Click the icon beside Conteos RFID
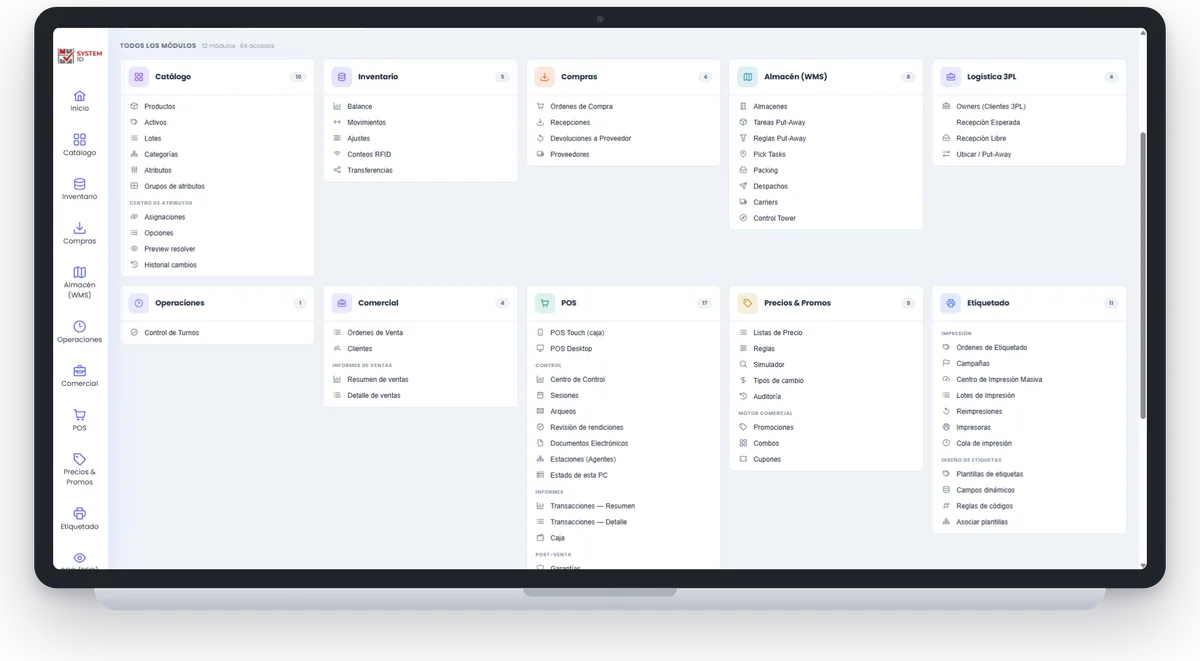1200x661 pixels. tap(337, 154)
